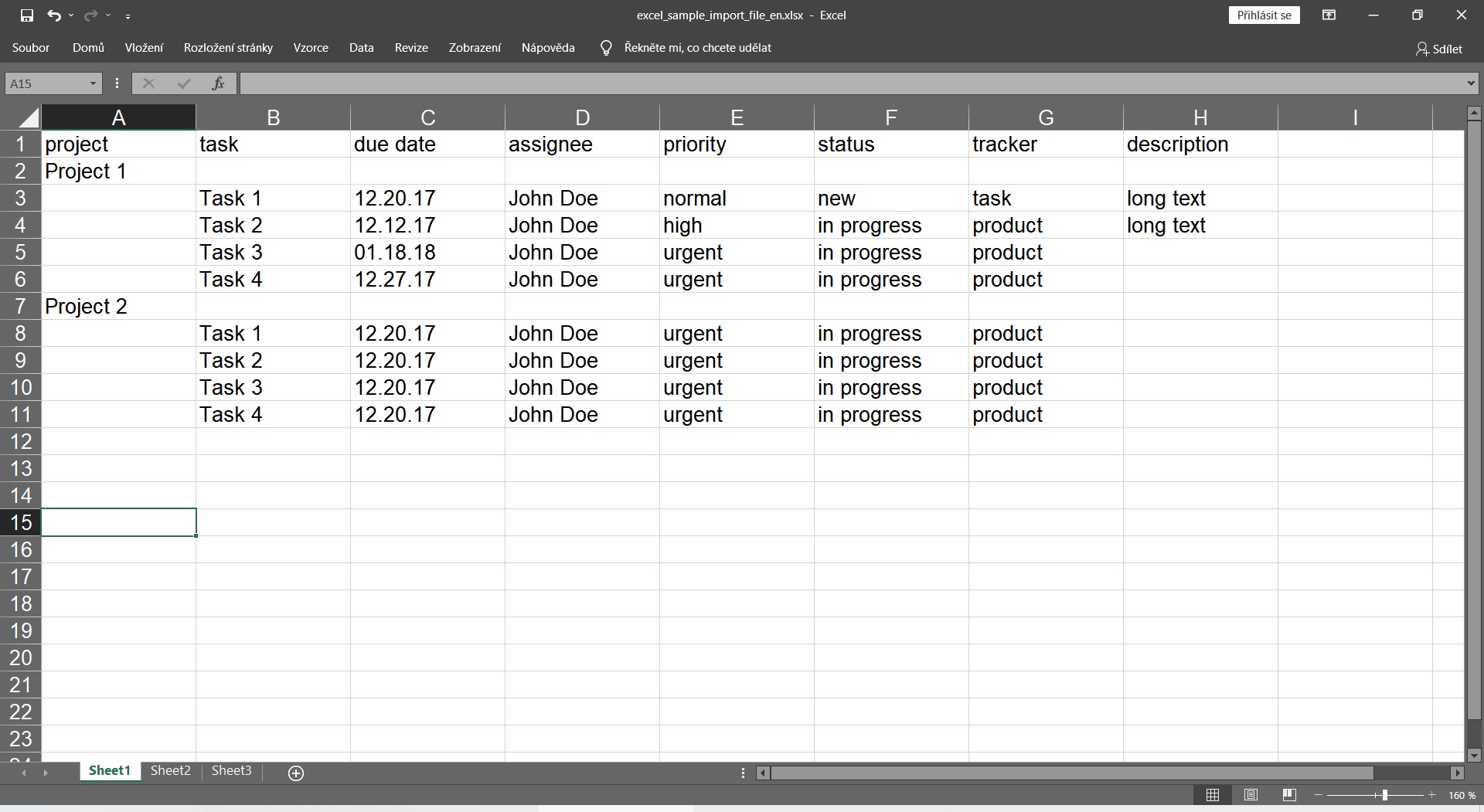
Task: Switch to Page Break Preview view
Action: tap(1288, 795)
